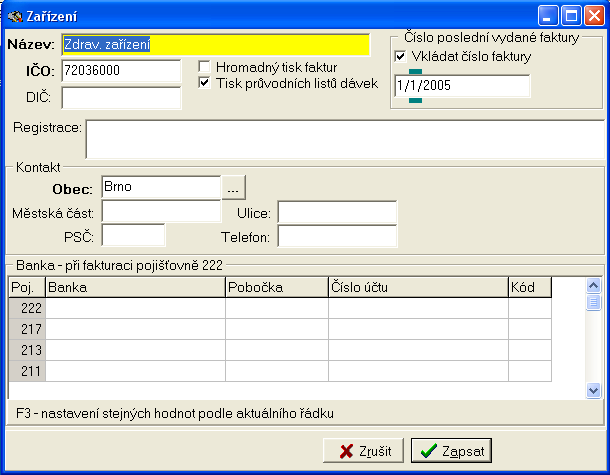Focus the Telefon input field
The image size is (610, 475).
point(337,236)
